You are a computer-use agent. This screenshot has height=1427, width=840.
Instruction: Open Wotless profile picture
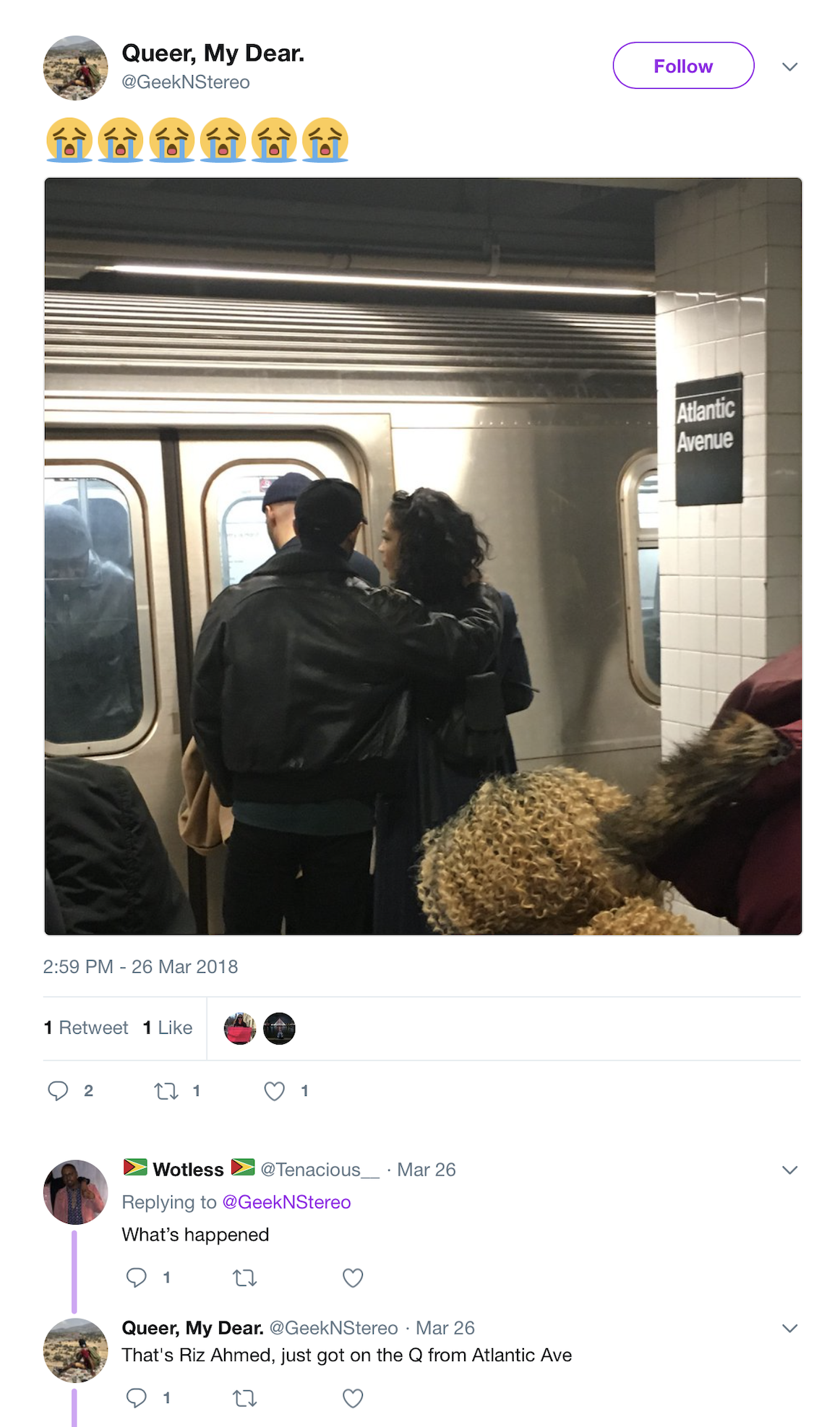(x=76, y=1191)
